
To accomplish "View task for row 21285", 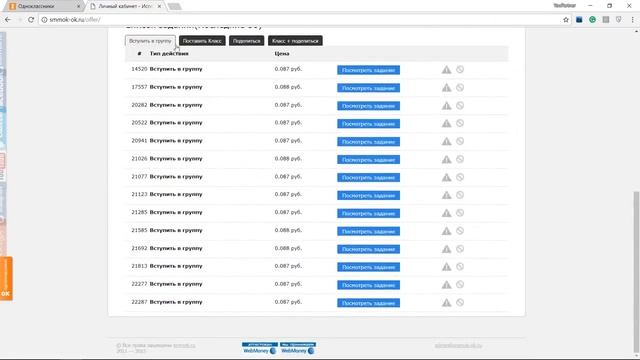I will [x=368, y=213].
